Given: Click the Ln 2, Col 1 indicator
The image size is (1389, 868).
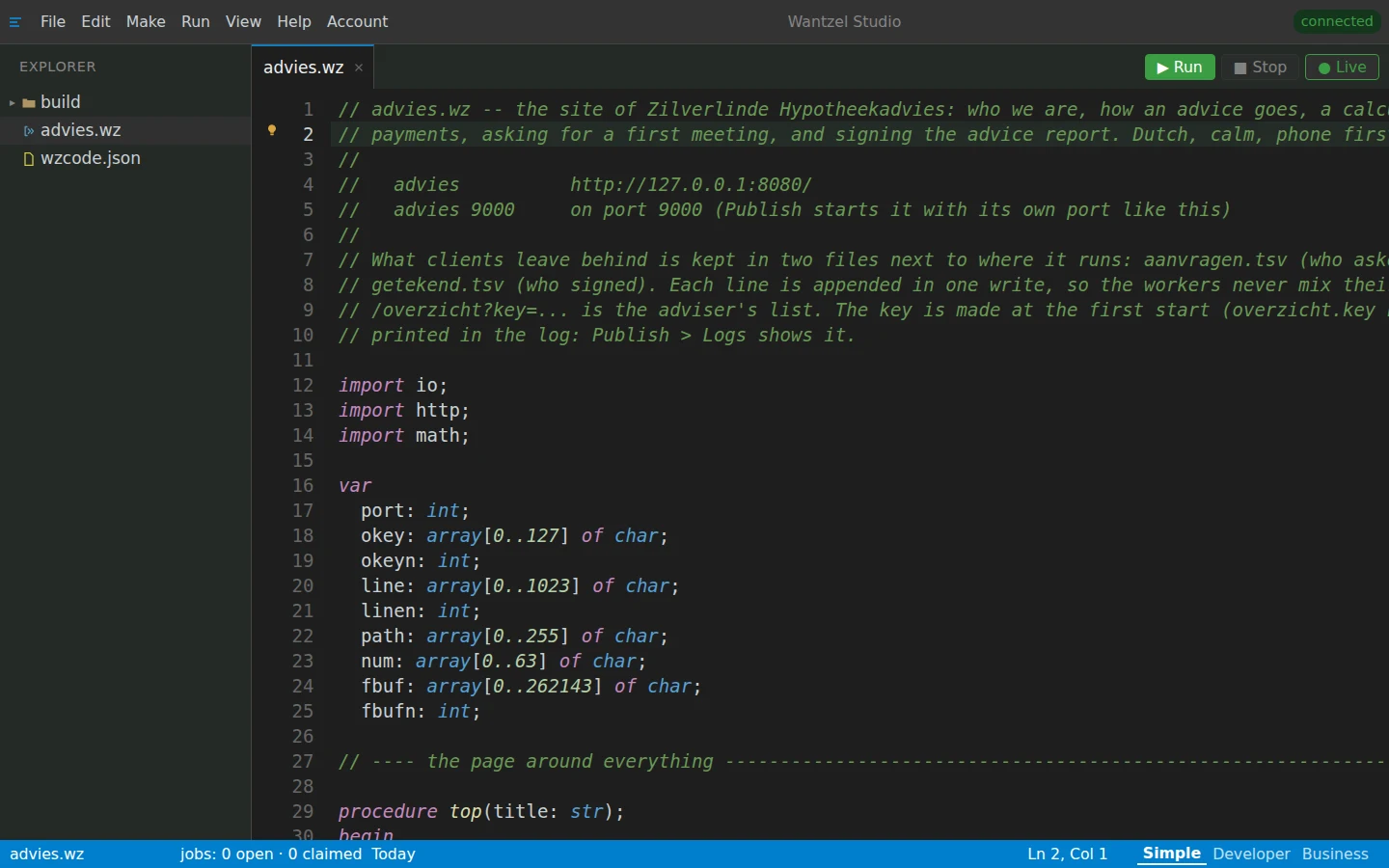Looking at the screenshot, I should (x=1067, y=854).
